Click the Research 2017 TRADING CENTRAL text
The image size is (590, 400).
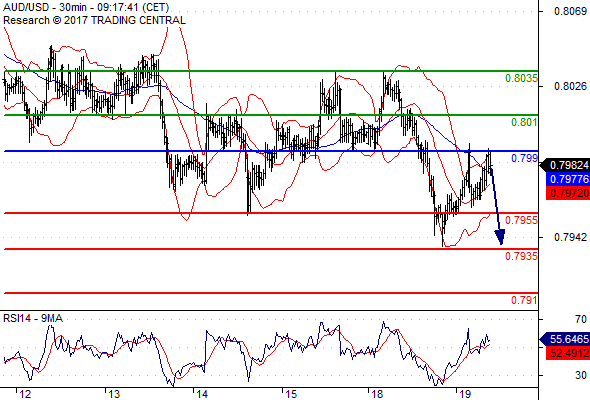pos(94,20)
